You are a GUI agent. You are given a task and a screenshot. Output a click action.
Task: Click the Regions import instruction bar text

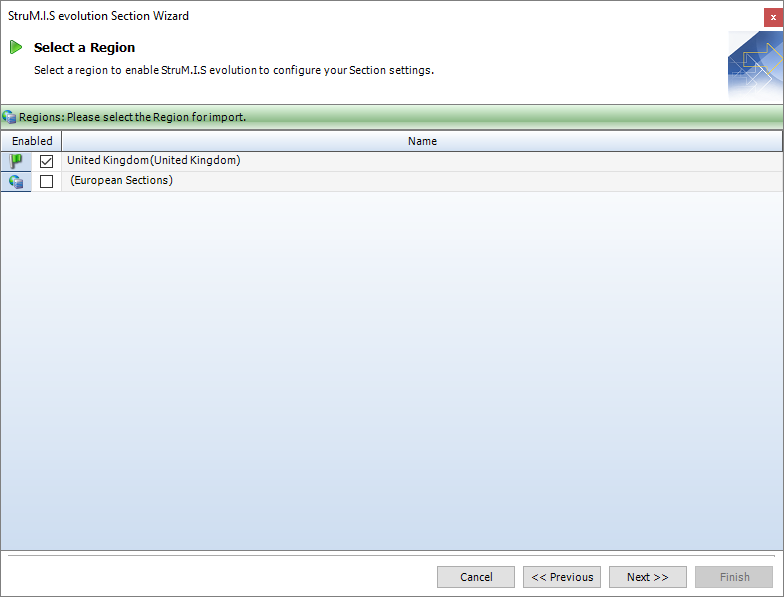pyautogui.click(x=132, y=117)
